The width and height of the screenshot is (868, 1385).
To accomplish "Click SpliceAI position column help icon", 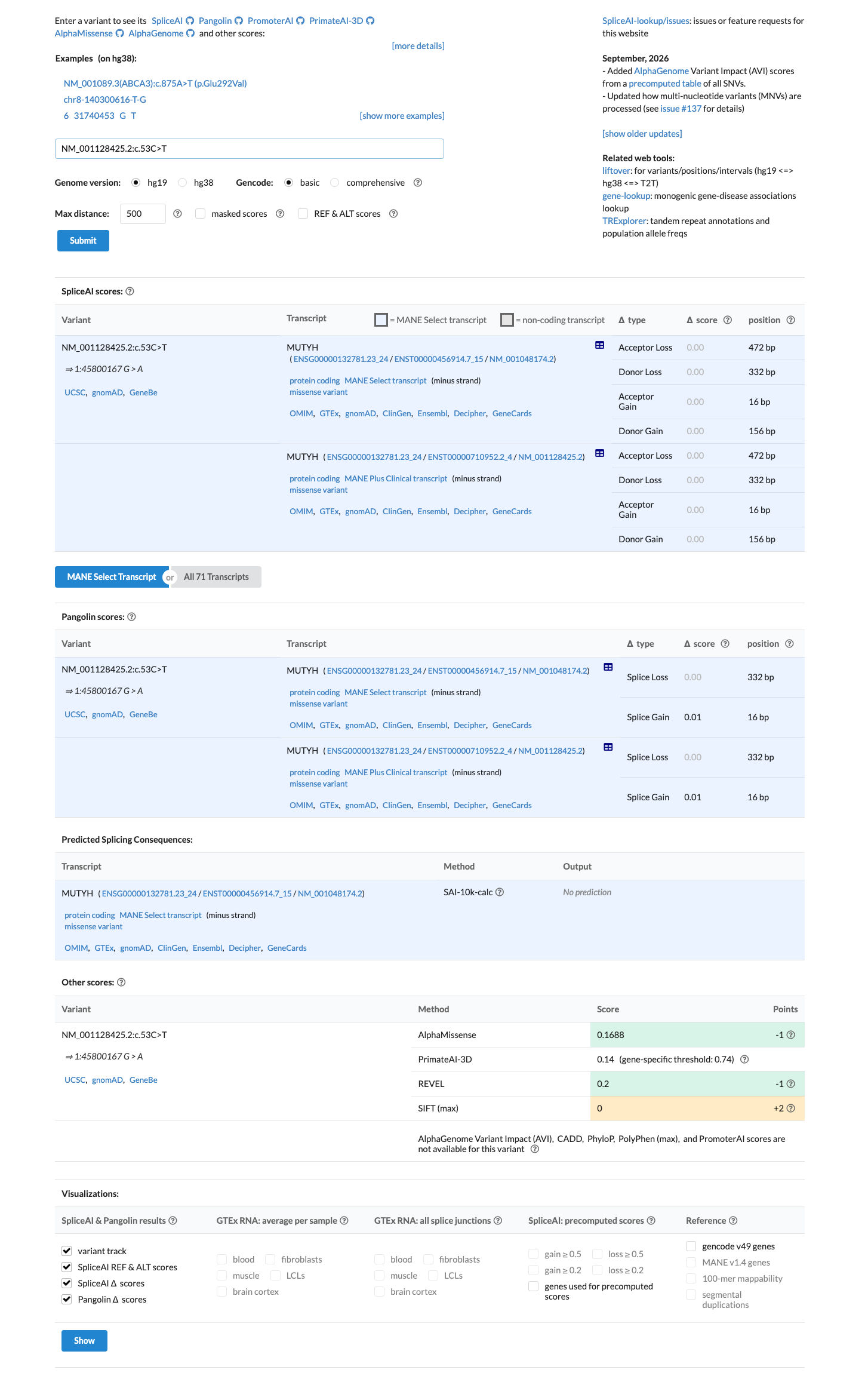I will pos(790,320).
